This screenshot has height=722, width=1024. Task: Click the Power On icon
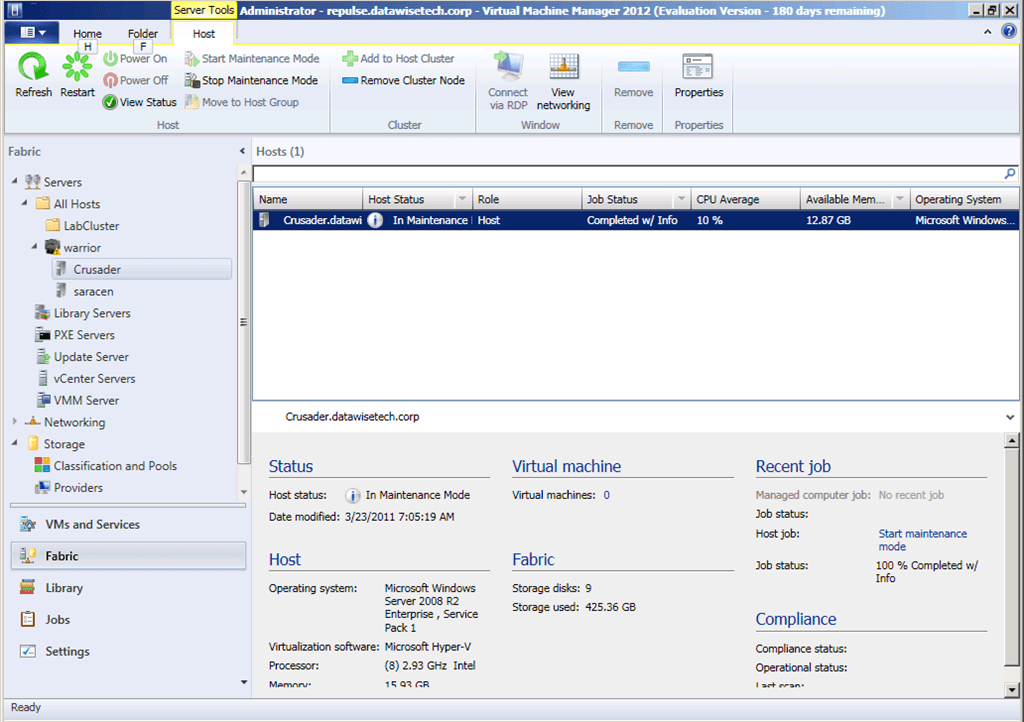point(110,59)
